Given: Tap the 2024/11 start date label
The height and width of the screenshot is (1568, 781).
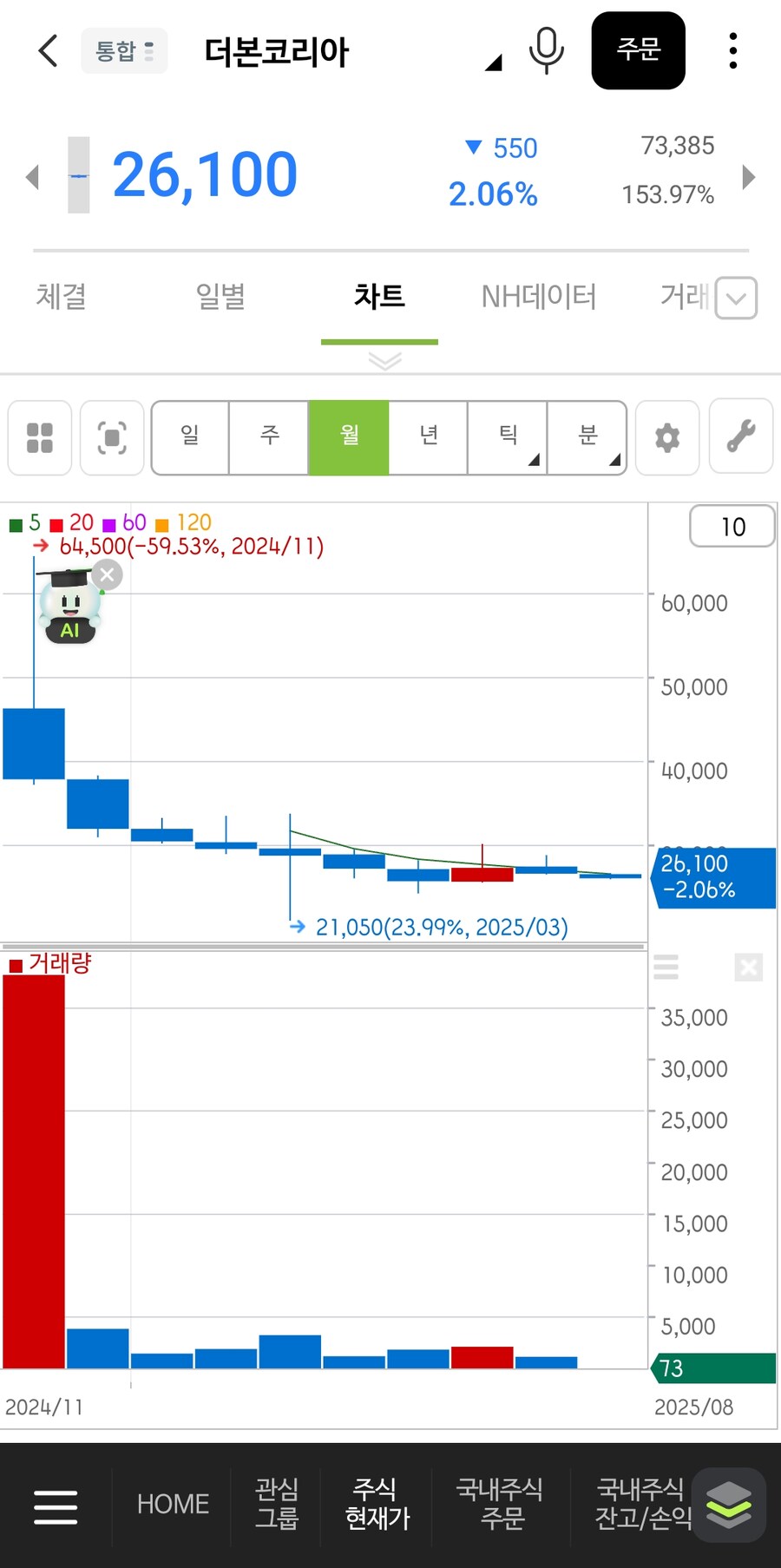Looking at the screenshot, I should [44, 1407].
